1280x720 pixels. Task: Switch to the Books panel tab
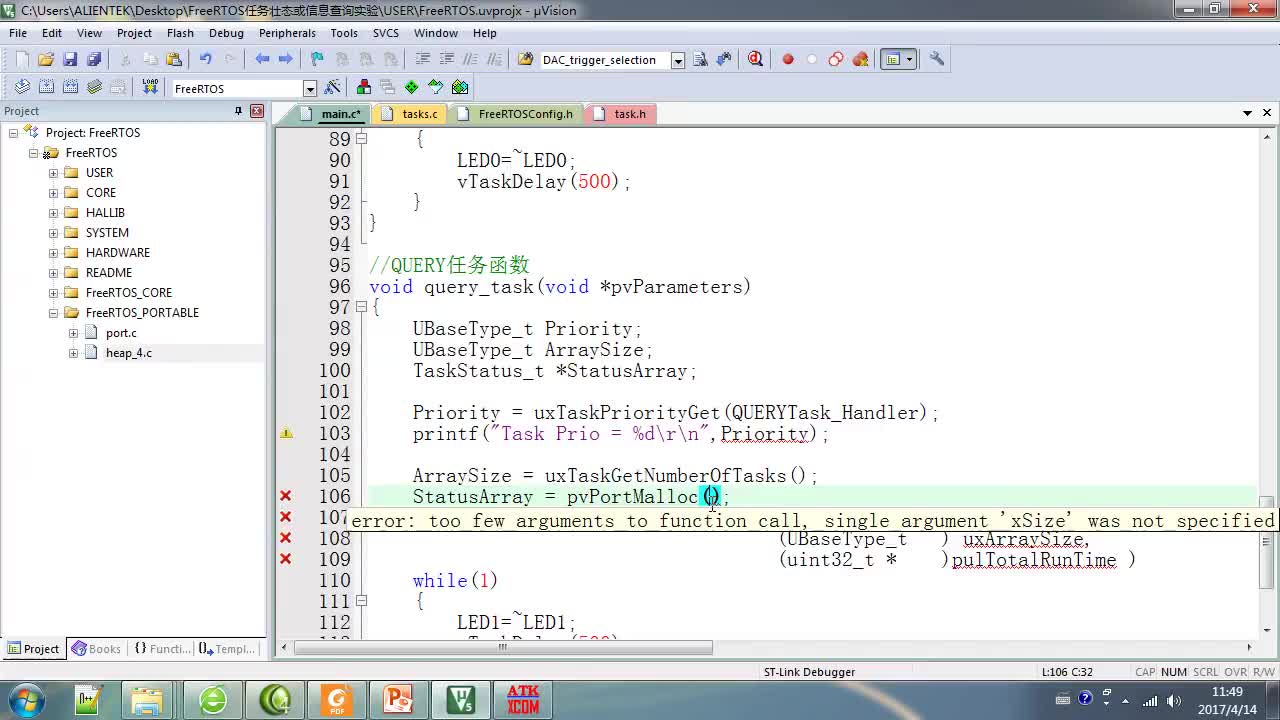tap(97, 649)
